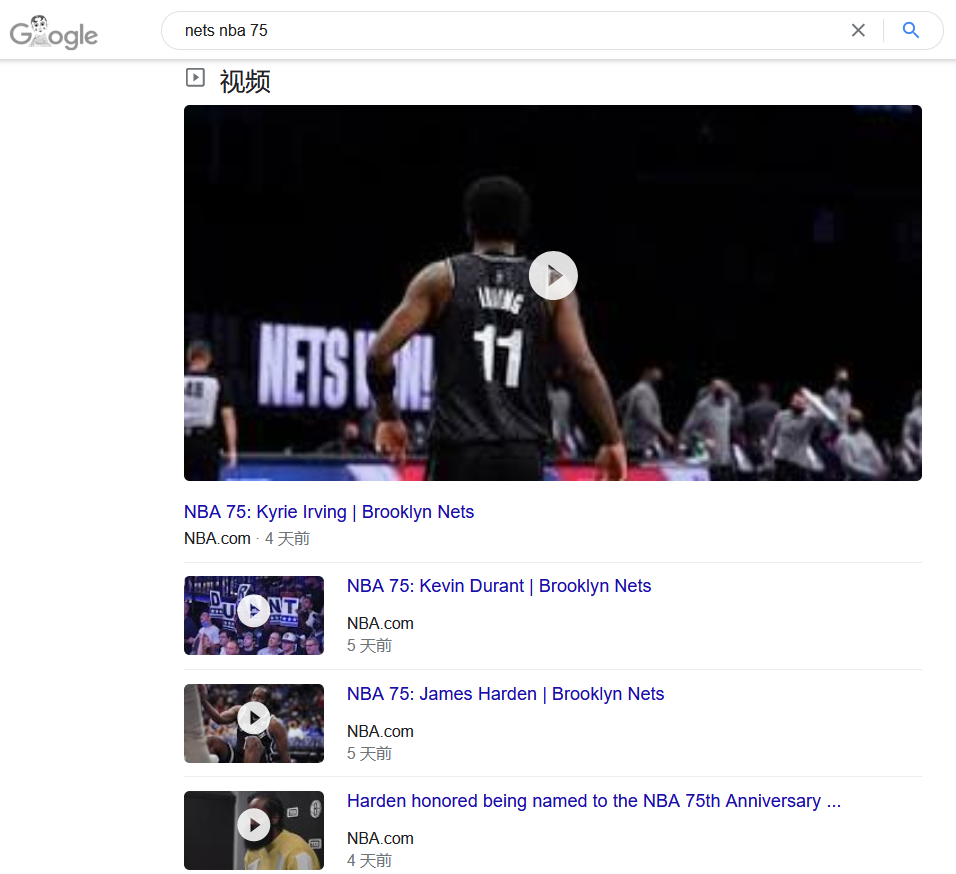Click NBA.com source under the Harden honored title
Image resolution: width=956 pixels, height=874 pixels.
click(x=380, y=838)
